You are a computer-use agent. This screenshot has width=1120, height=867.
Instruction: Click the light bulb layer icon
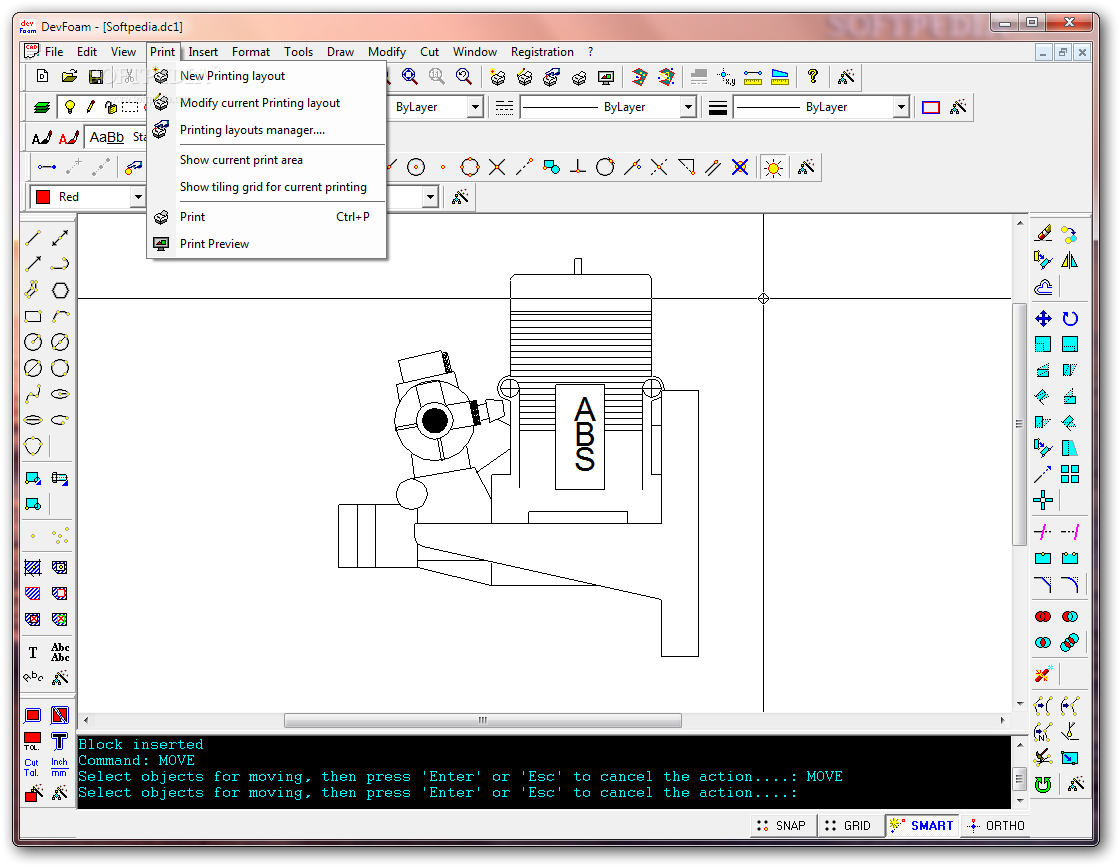click(x=69, y=107)
